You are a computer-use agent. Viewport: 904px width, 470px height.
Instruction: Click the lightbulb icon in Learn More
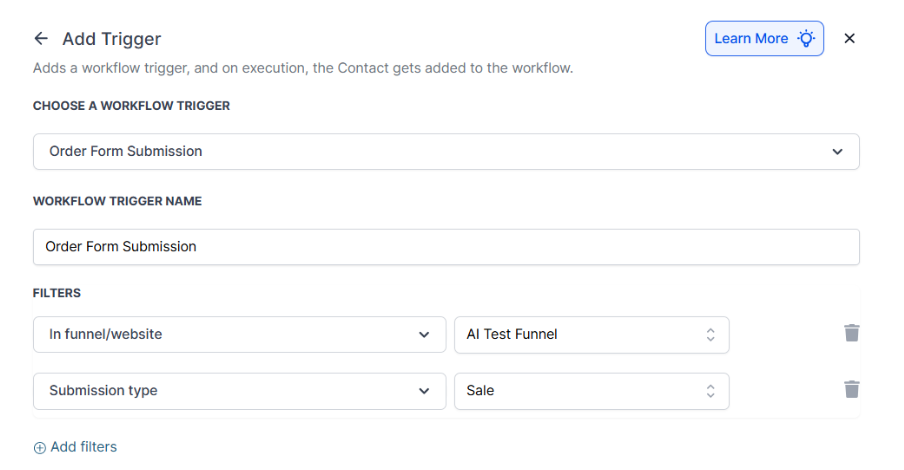(x=806, y=39)
